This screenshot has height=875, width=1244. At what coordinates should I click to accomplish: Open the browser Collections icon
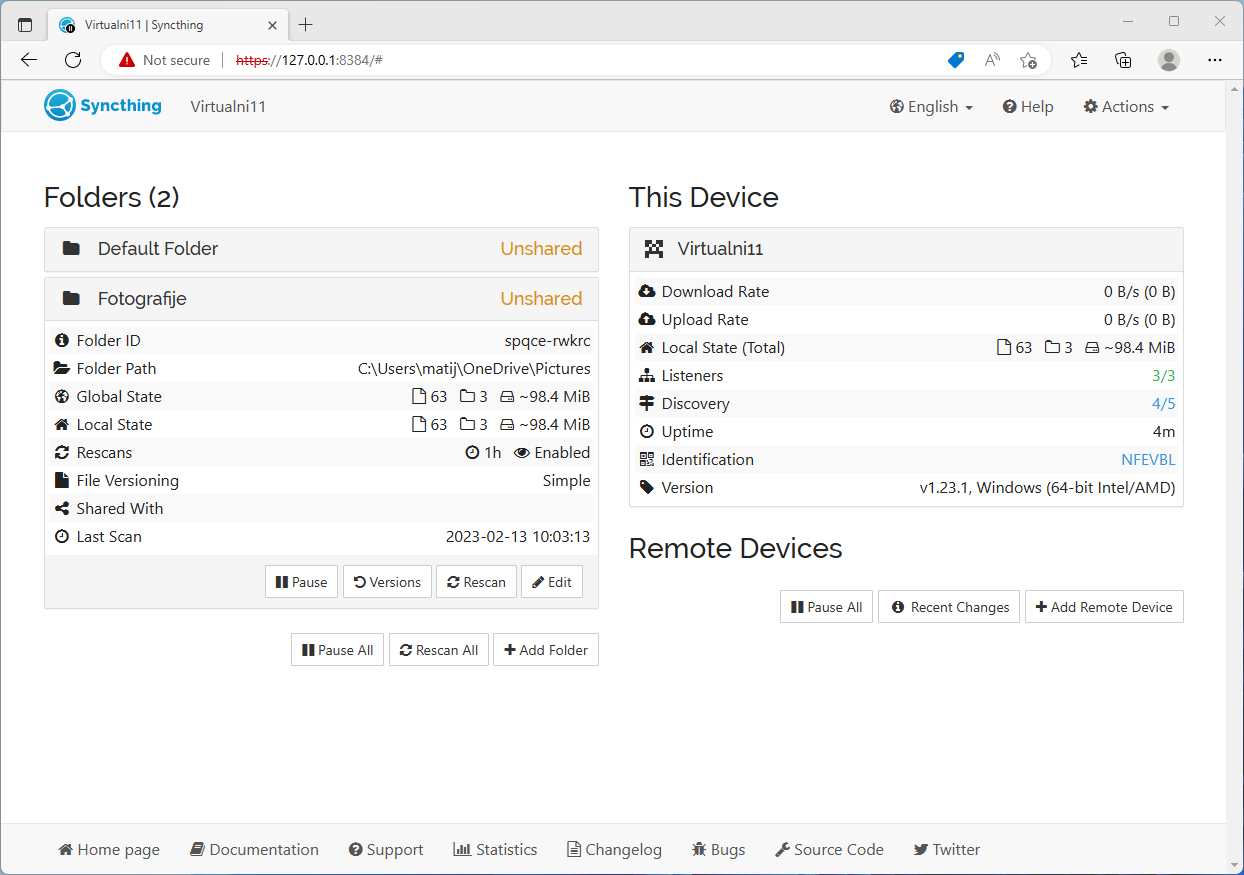click(1123, 60)
